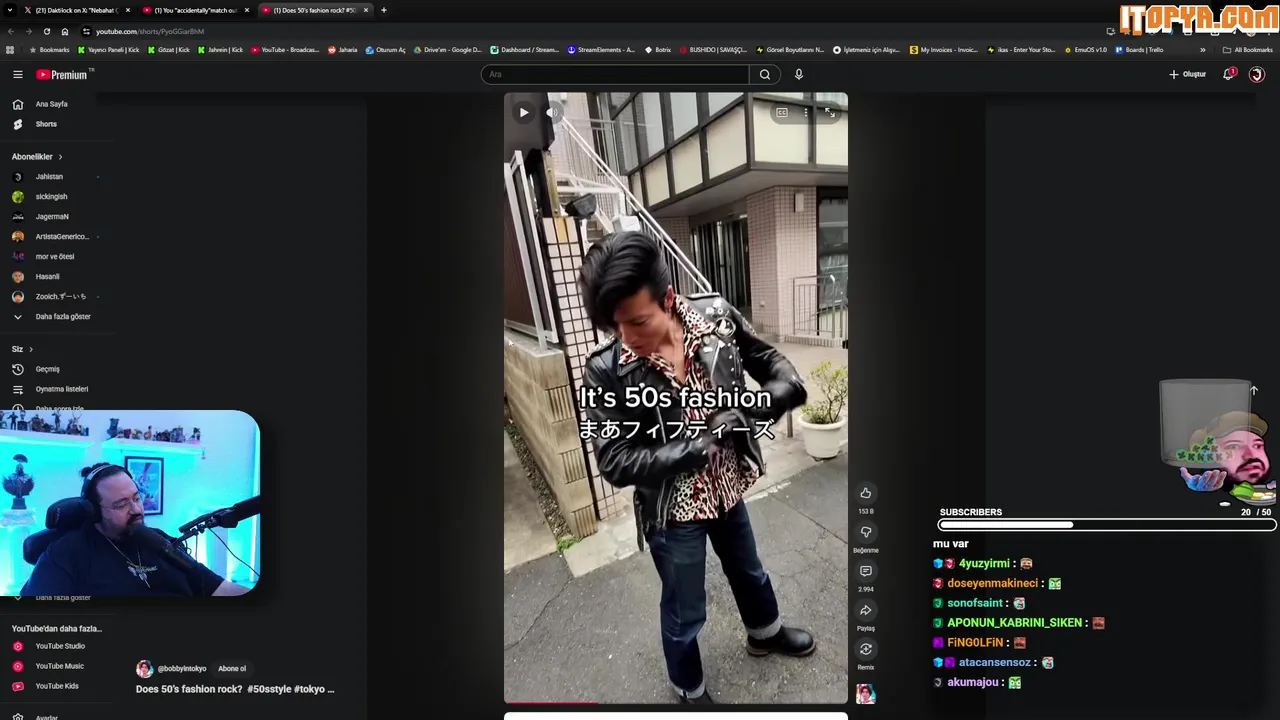1280x720 pixels.
Task: Open YouTube Music link
Action: (58, 666)
